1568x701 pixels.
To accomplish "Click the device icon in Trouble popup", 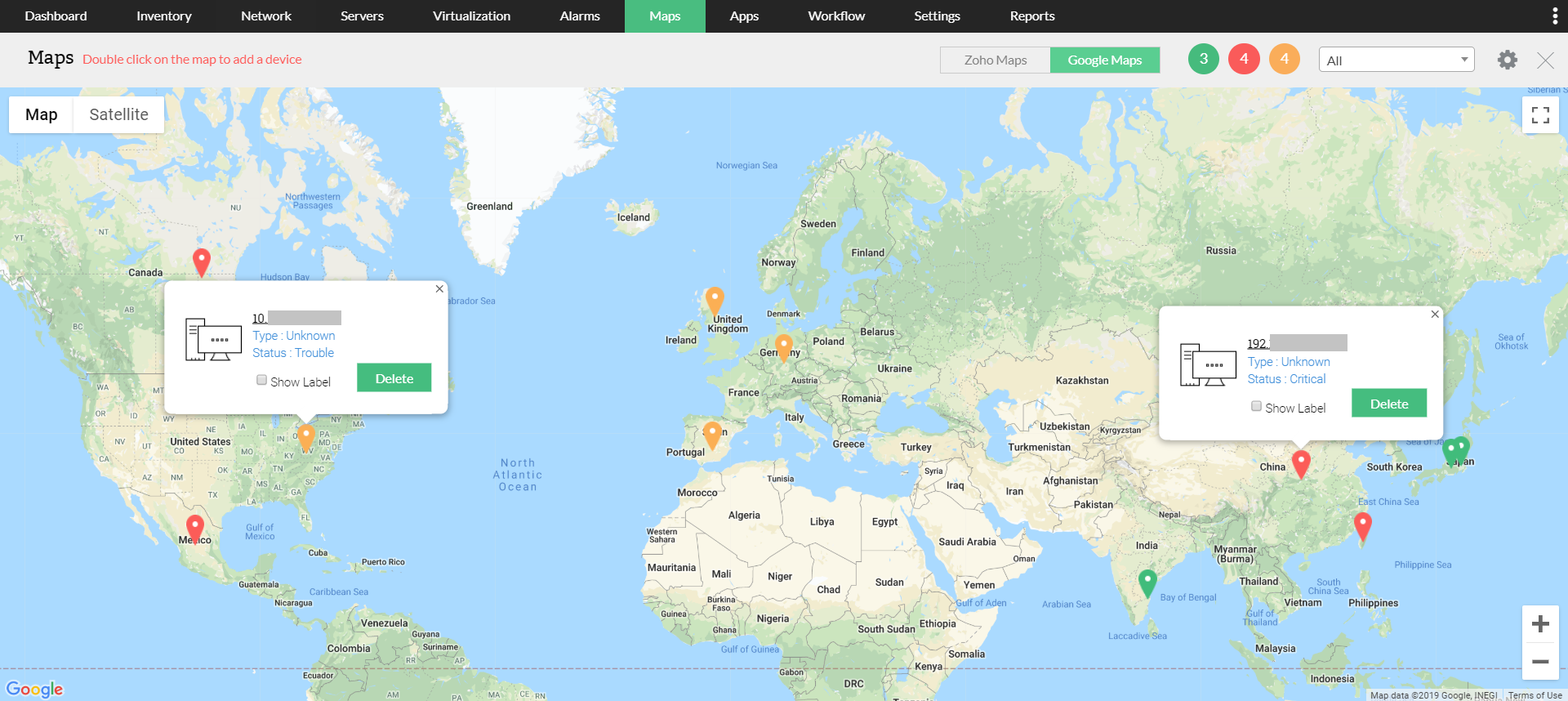I will coord(213,340).
